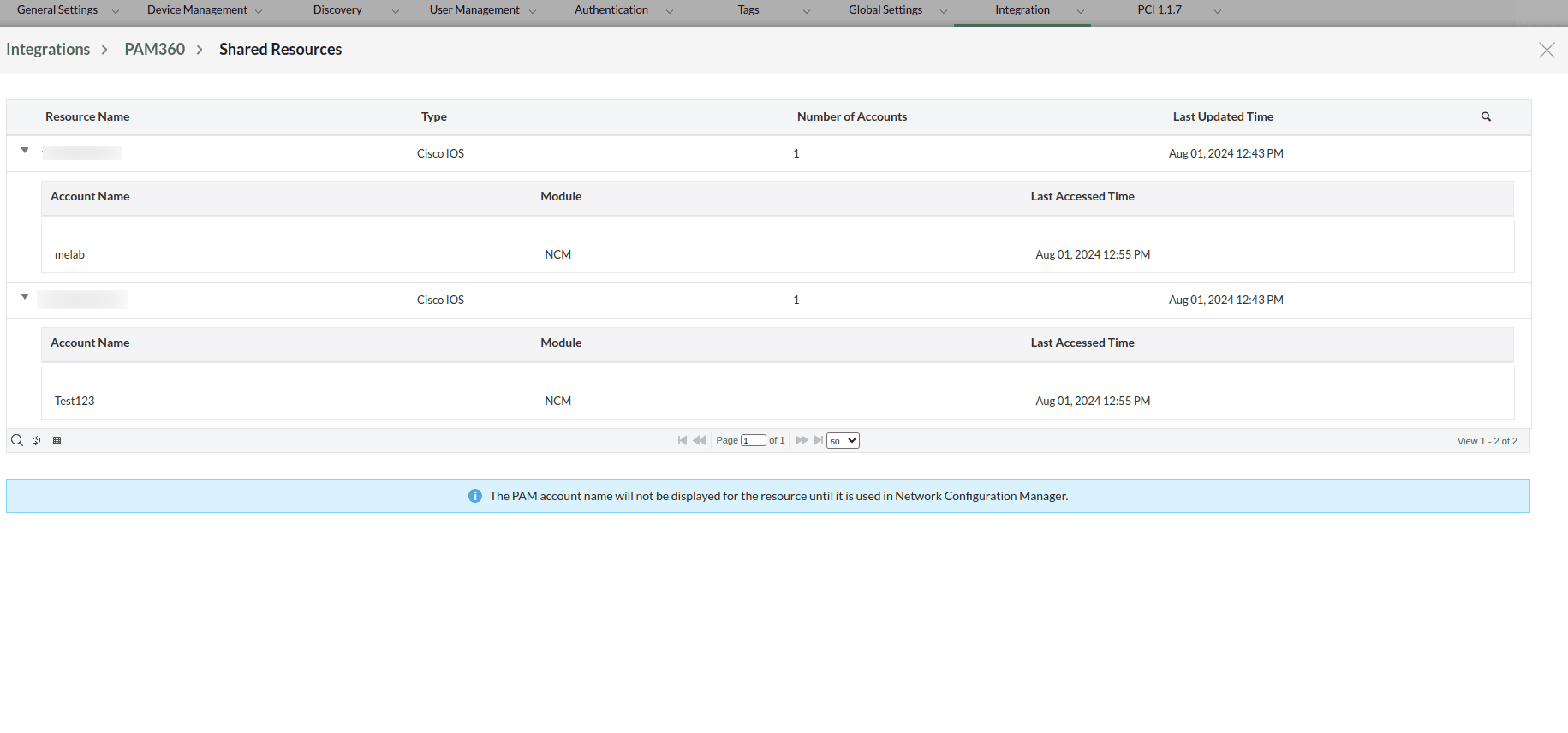Expand Integration menu arrow

[x=1081, y=11]
